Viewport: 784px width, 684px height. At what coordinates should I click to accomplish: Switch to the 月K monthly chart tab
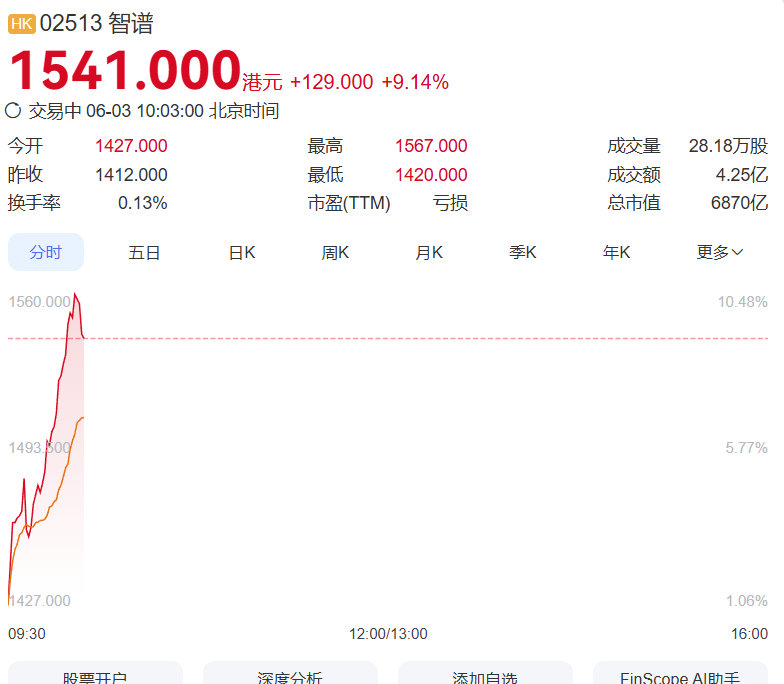[x=429, y=252]
